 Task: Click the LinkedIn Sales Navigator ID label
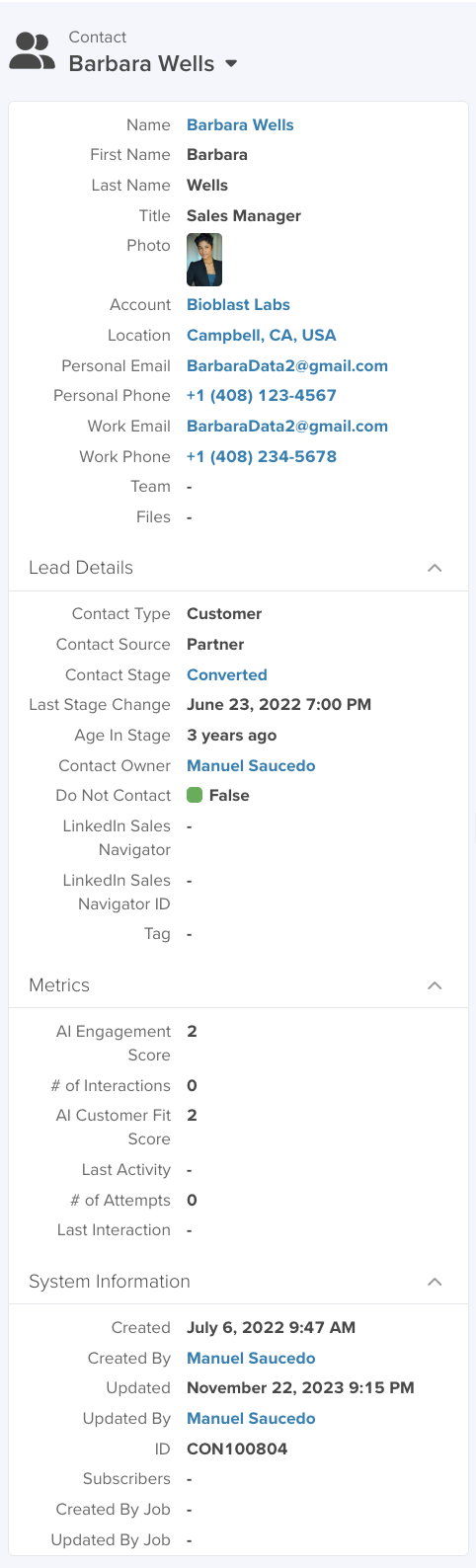click(x=117, y=893)
